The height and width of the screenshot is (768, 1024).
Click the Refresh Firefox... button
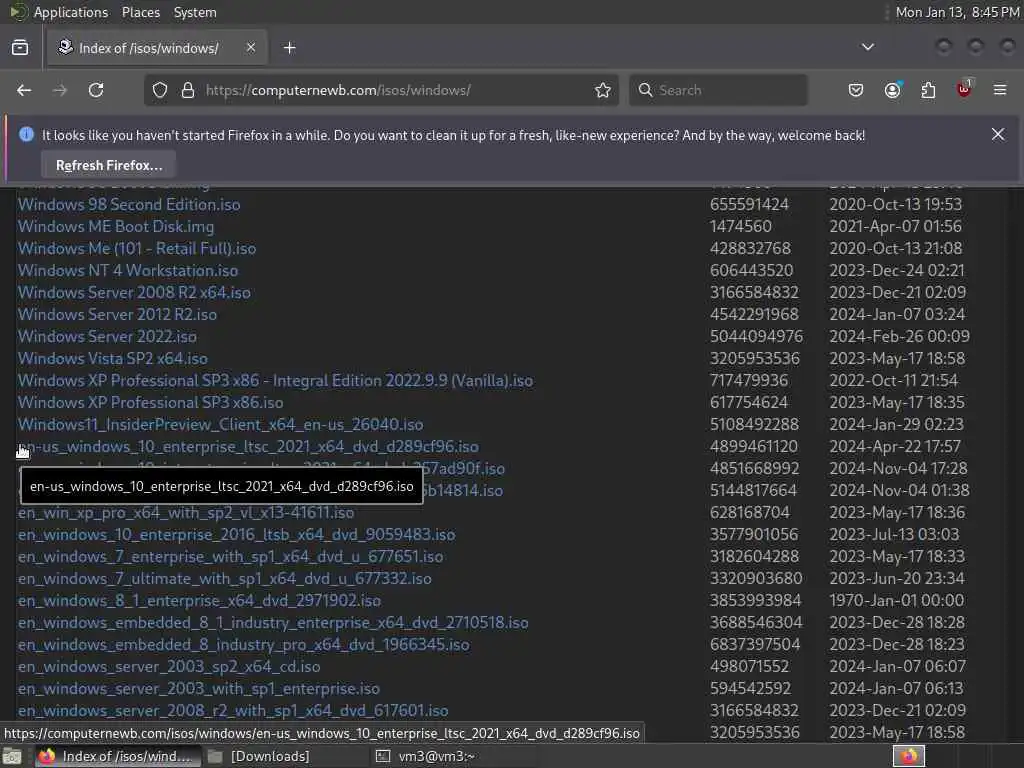[x=109, y=165]
